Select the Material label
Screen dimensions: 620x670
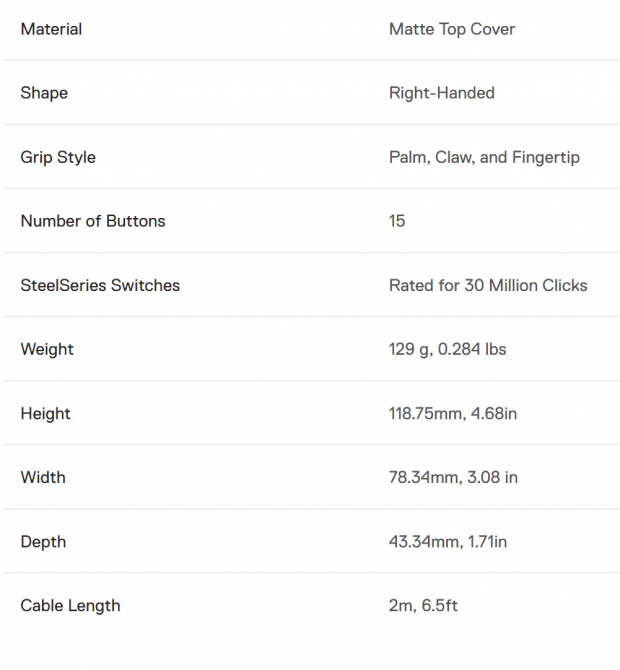click(51, 29)
